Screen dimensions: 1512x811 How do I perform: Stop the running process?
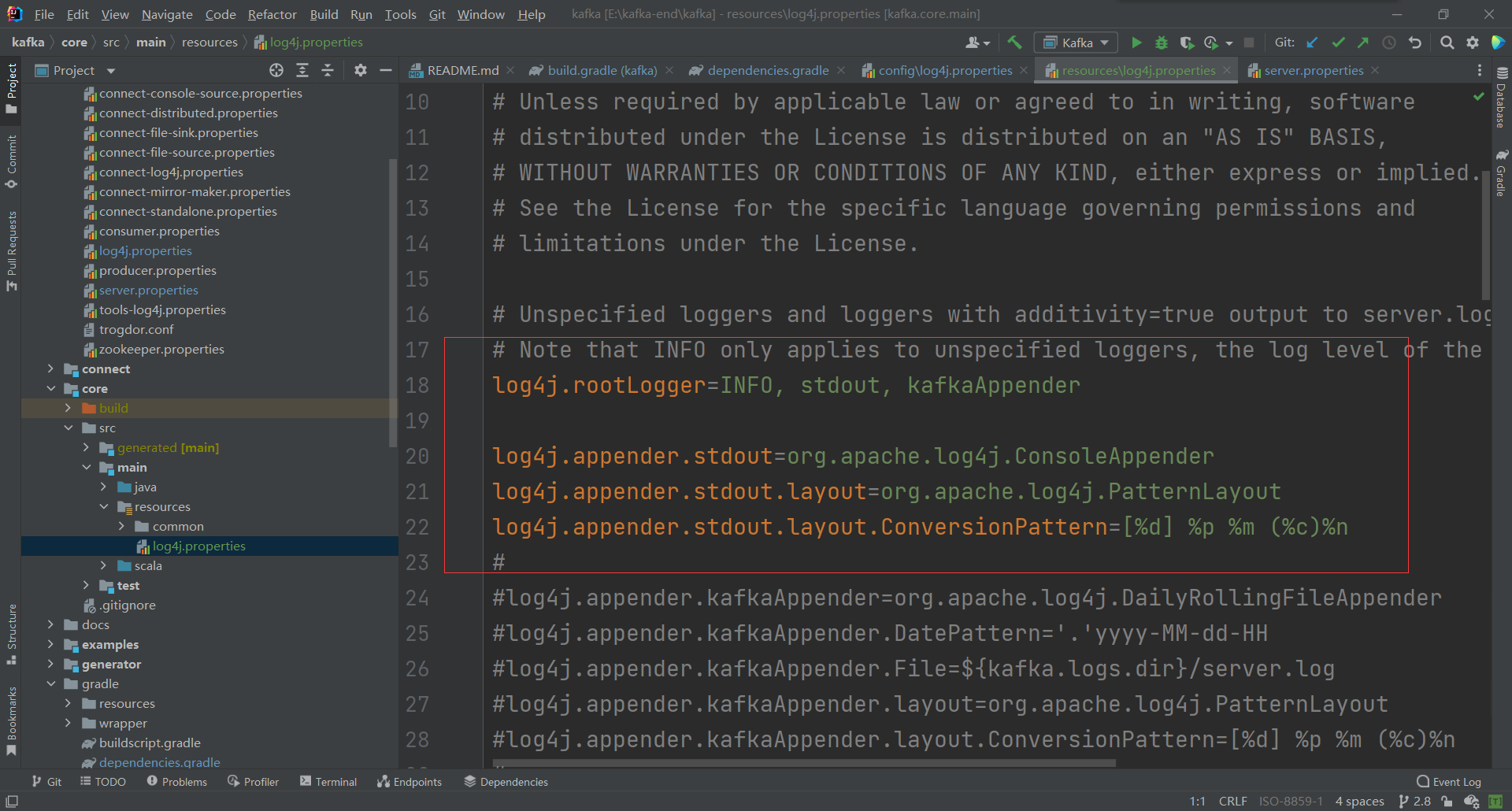[x=1249, y=43]
